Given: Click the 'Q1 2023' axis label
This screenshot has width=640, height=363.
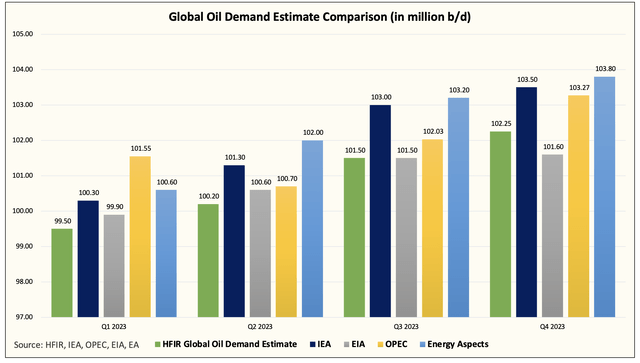Looking at the screenshot, I should 114,327.
